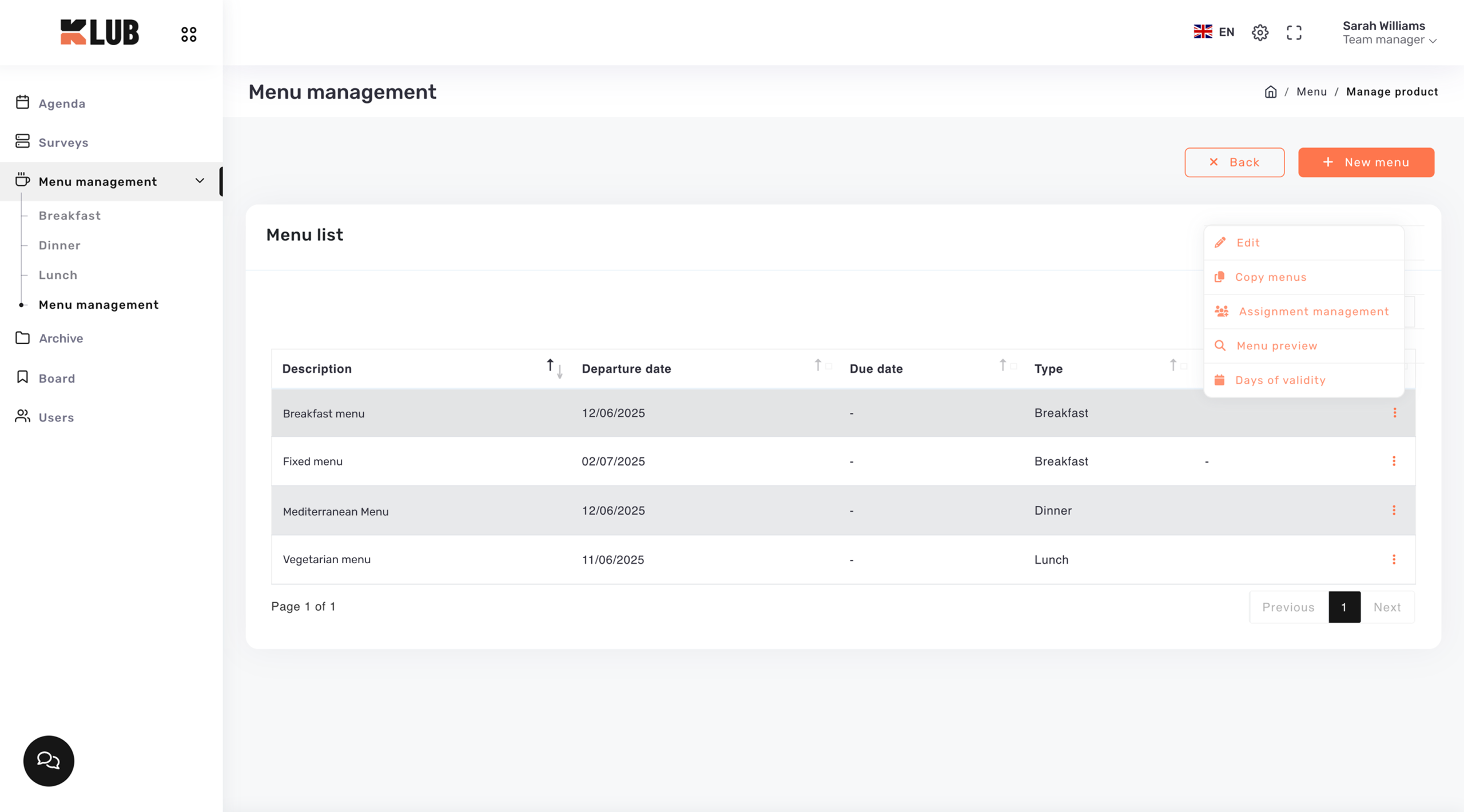This screenshot has width=1464, height=812.
Task: Open the EN language selector
Action: pyautogui.click(x=1214, y=32)
